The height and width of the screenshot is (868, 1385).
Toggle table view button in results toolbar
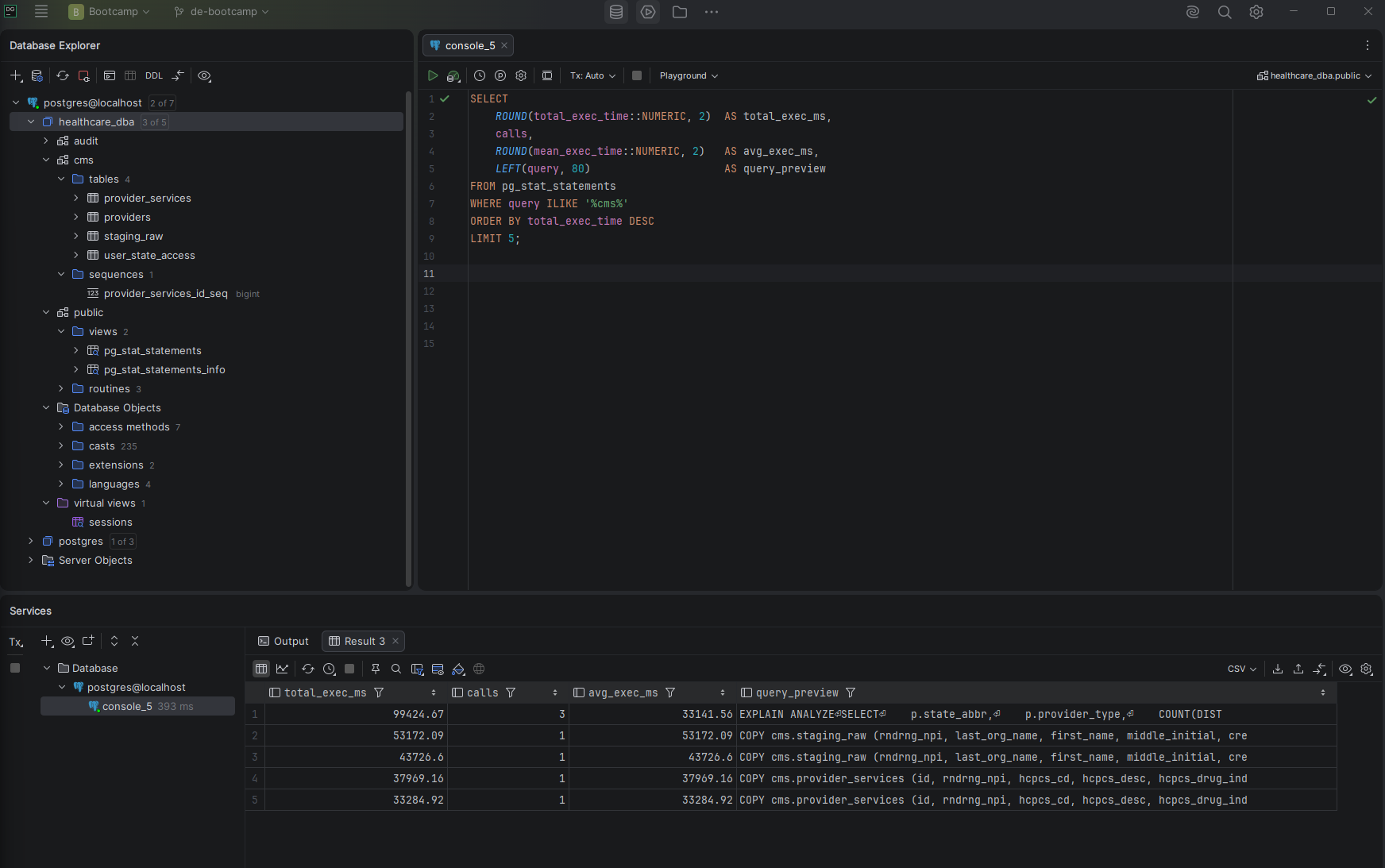pyautogui.click(x=261, y=669)
